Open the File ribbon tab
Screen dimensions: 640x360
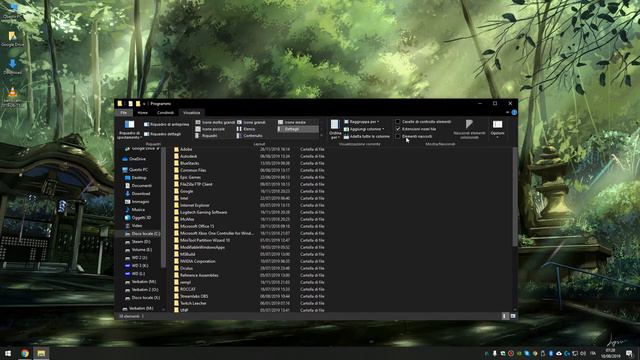pyautogui.click(x=124, y=113)
